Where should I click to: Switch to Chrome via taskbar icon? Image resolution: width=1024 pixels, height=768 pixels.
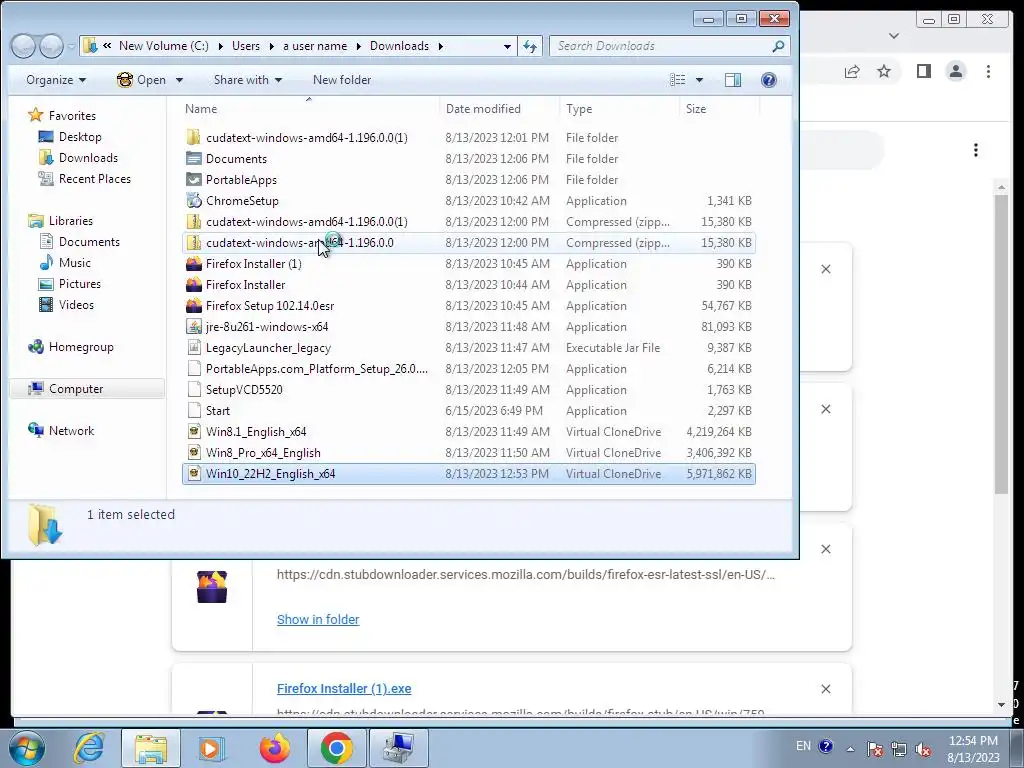(336, 748)
